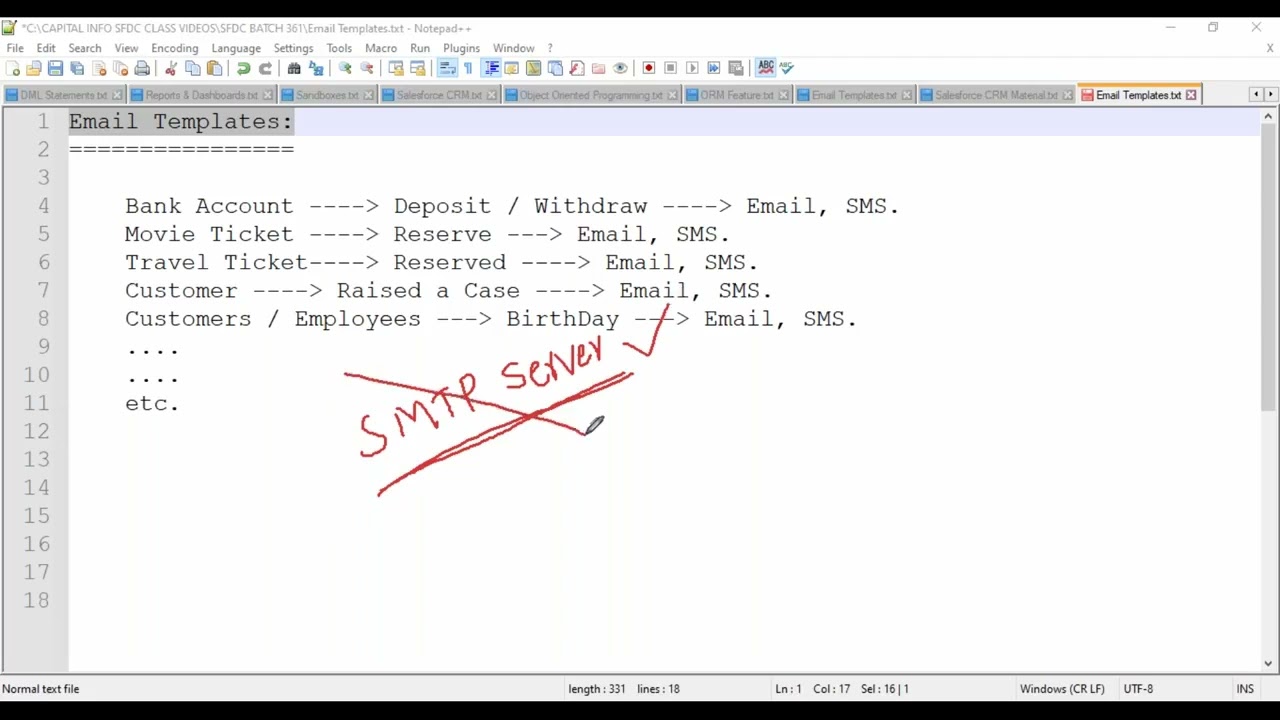Toggle Word Wrap toolbar button

click(447, 68)
